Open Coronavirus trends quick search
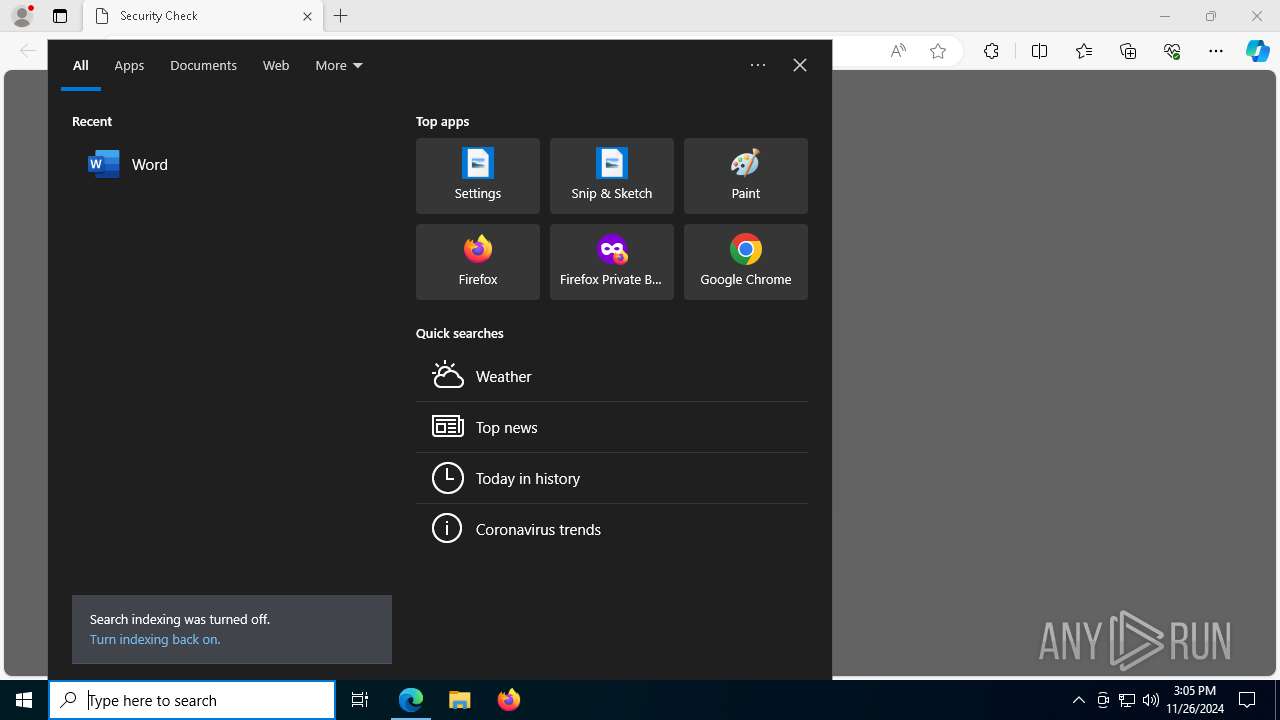This screenshot has height=720, width=1280. (611, 529)
